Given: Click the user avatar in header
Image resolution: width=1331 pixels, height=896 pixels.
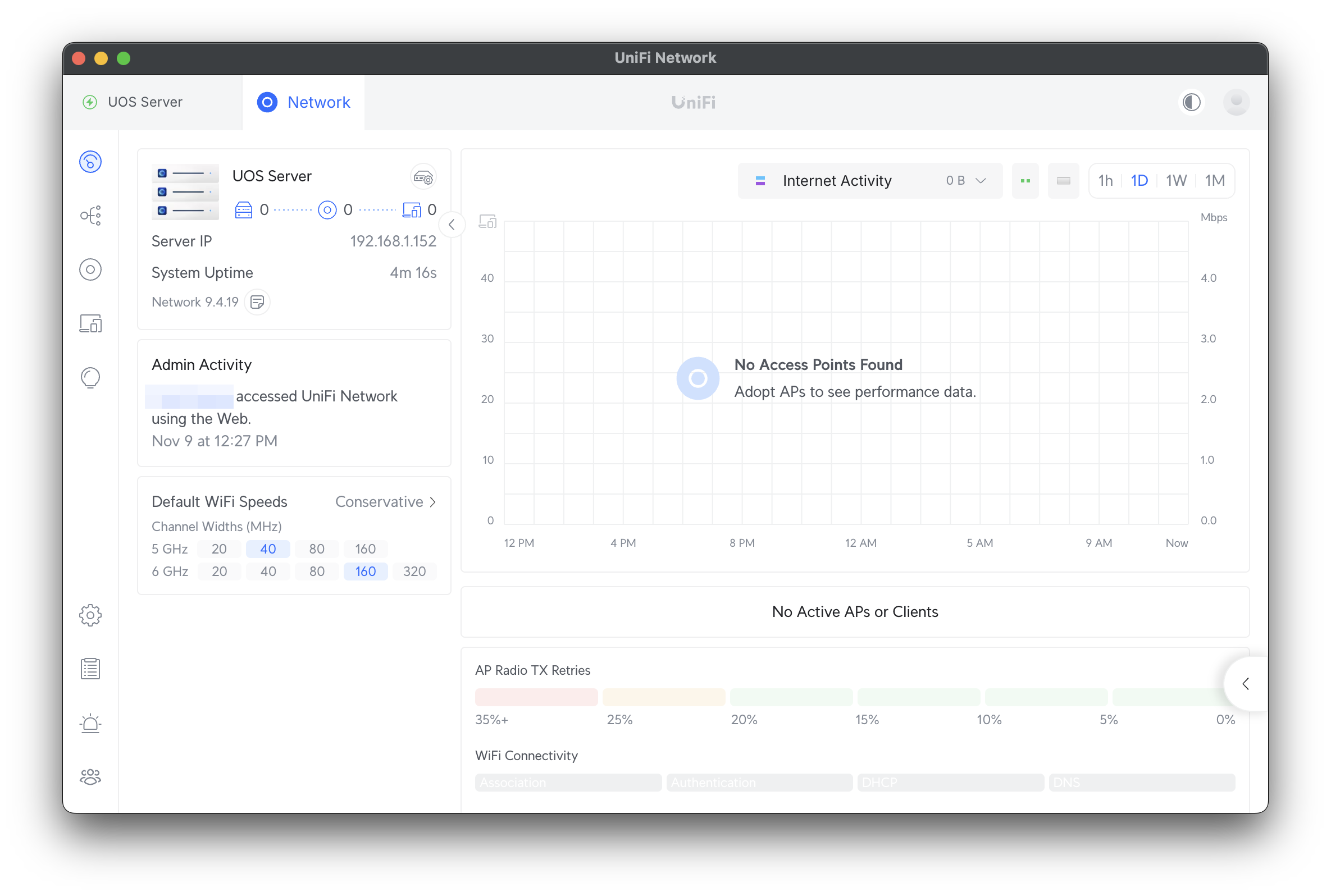Looking at the screenshot, I should 1236,102.
